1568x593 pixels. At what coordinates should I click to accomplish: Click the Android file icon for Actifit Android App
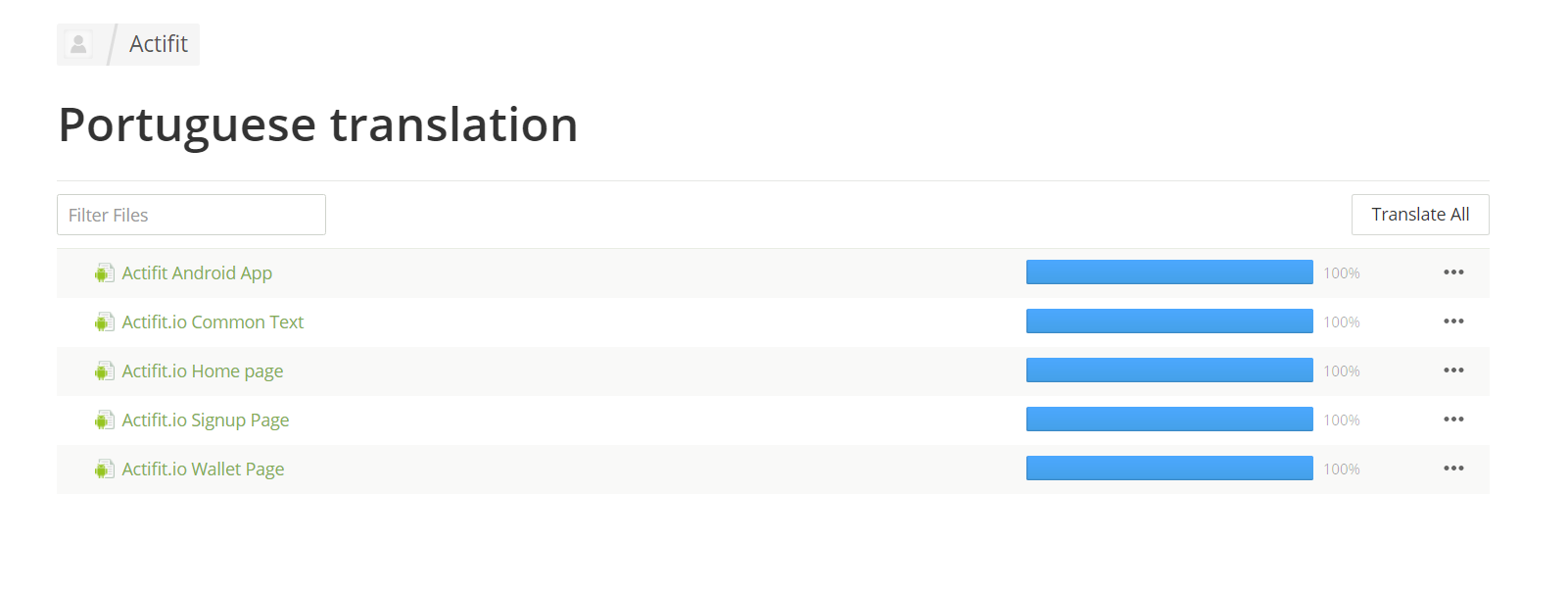tap(104, 273)
